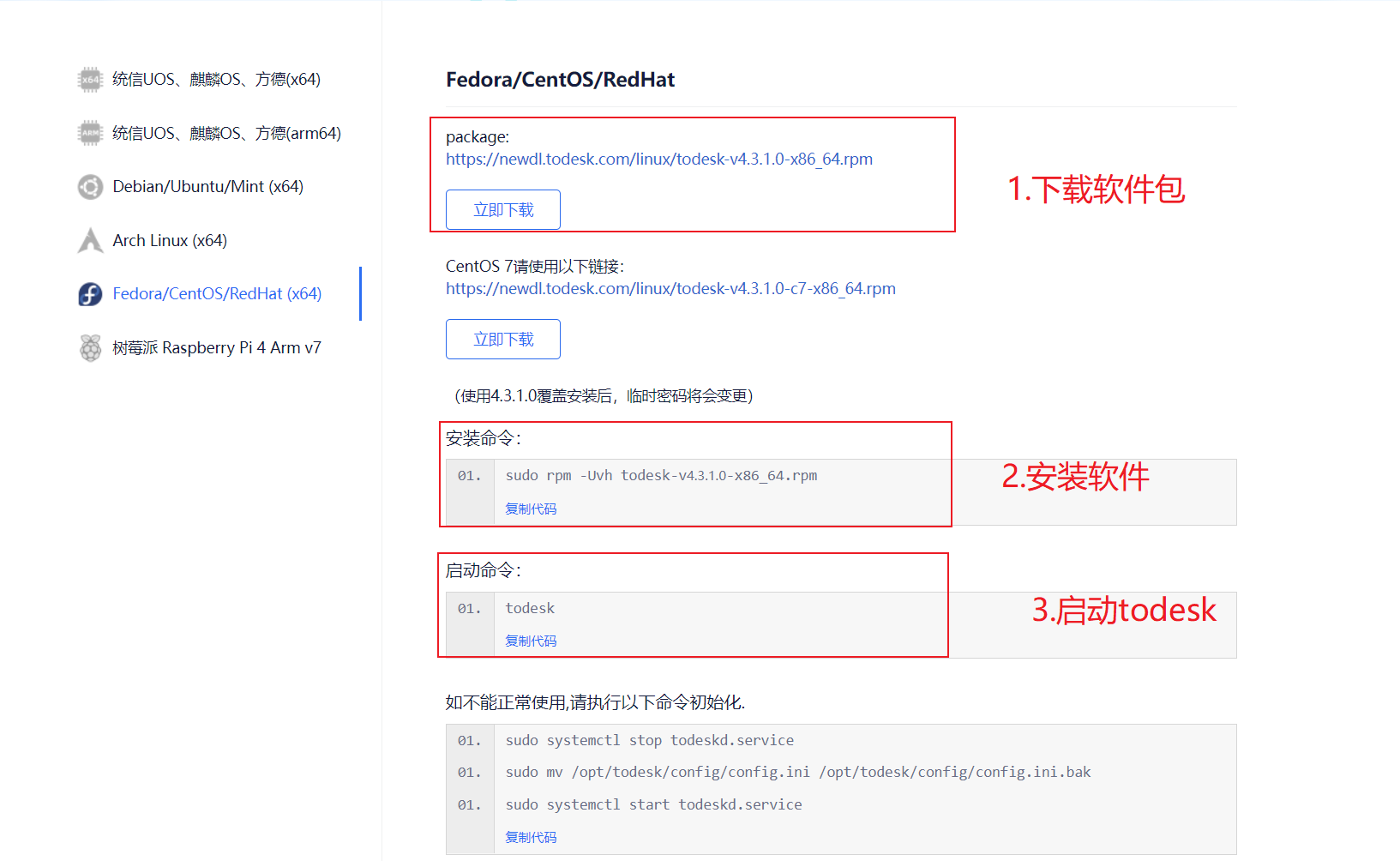
Task: Click the sudo rpm -Uvh install command text
Action: tap(661, 475)
